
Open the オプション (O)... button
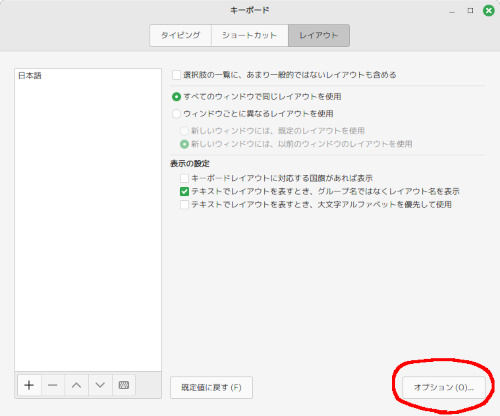[444, 387]
